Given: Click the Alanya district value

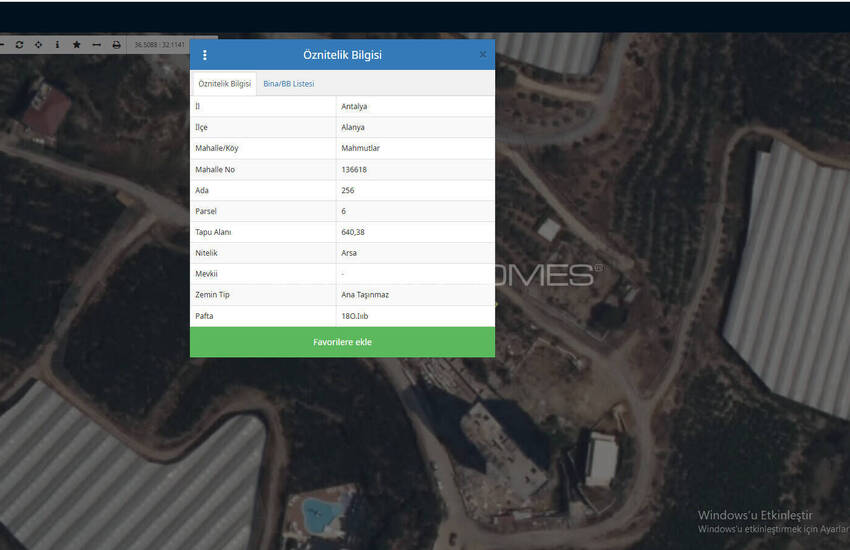Looking at the screenshot, I should (x=353, y=127).
